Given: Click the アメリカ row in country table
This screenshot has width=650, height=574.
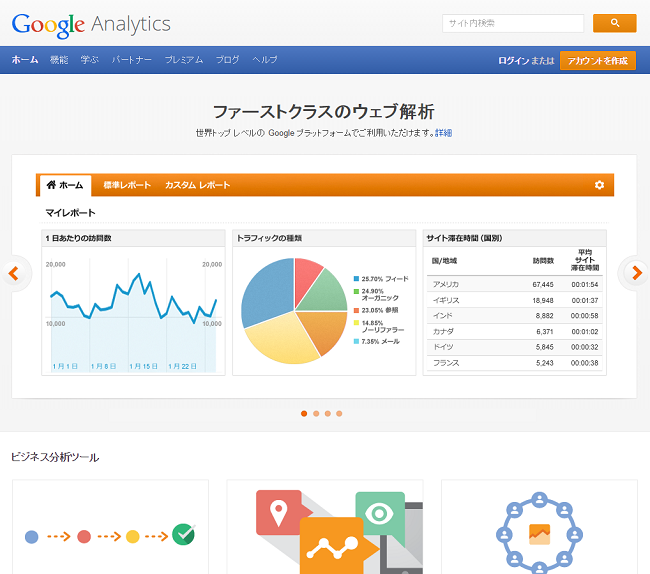Looking at the screenshot, I should [x=514, y=284].
